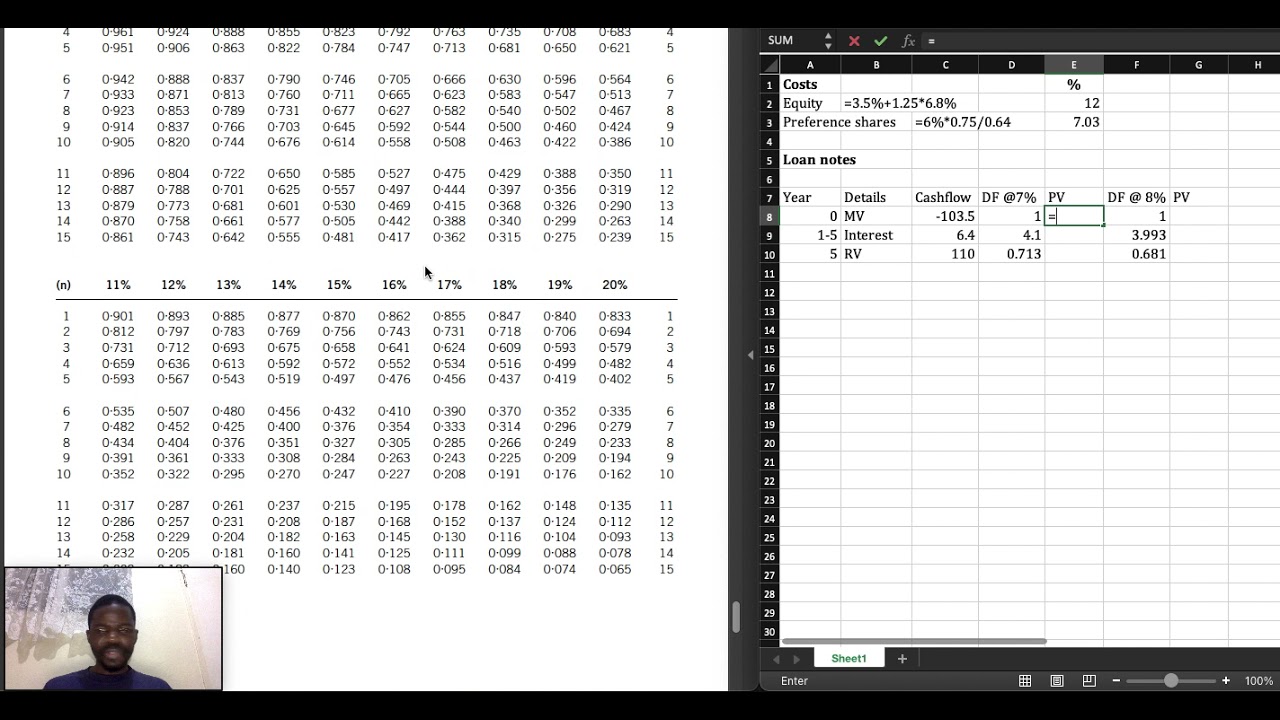Image resolution: width=1280 pixels, height=720 pixels.
Task: Select column A header
Action: coord(810,65)
